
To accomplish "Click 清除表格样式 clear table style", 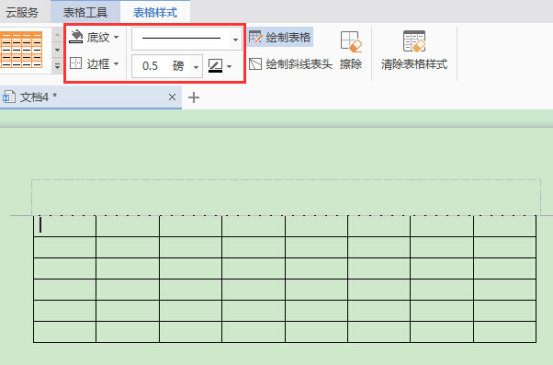I will click(x=414, y=50).
